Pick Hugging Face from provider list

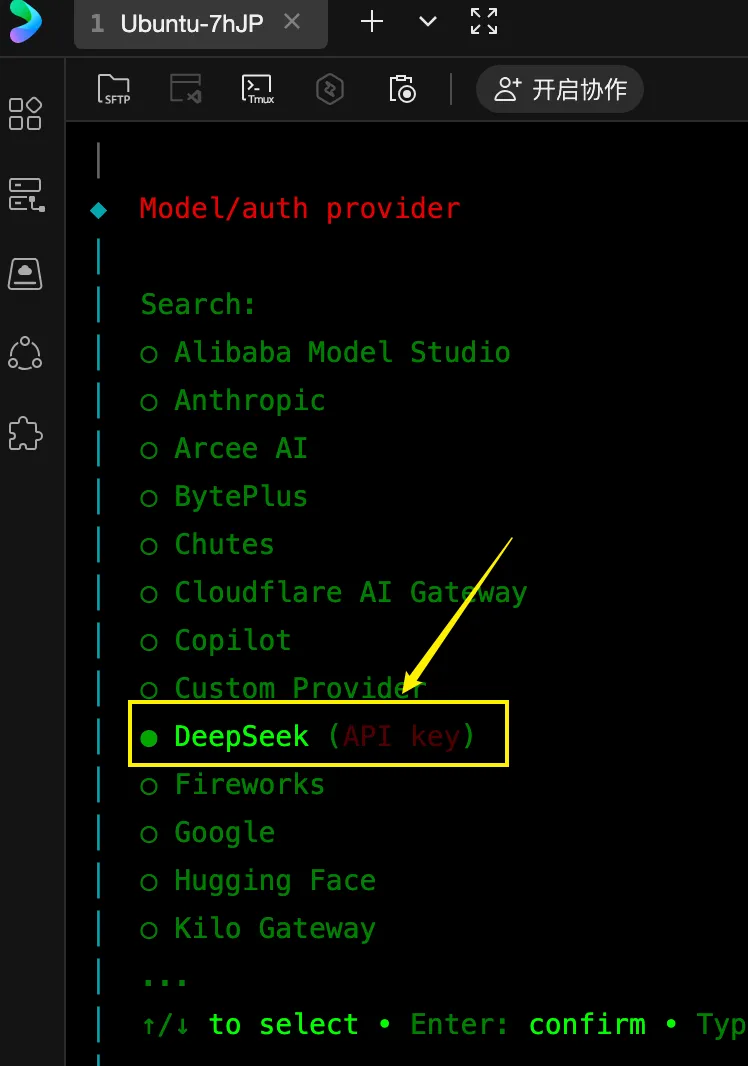point(274,881)
